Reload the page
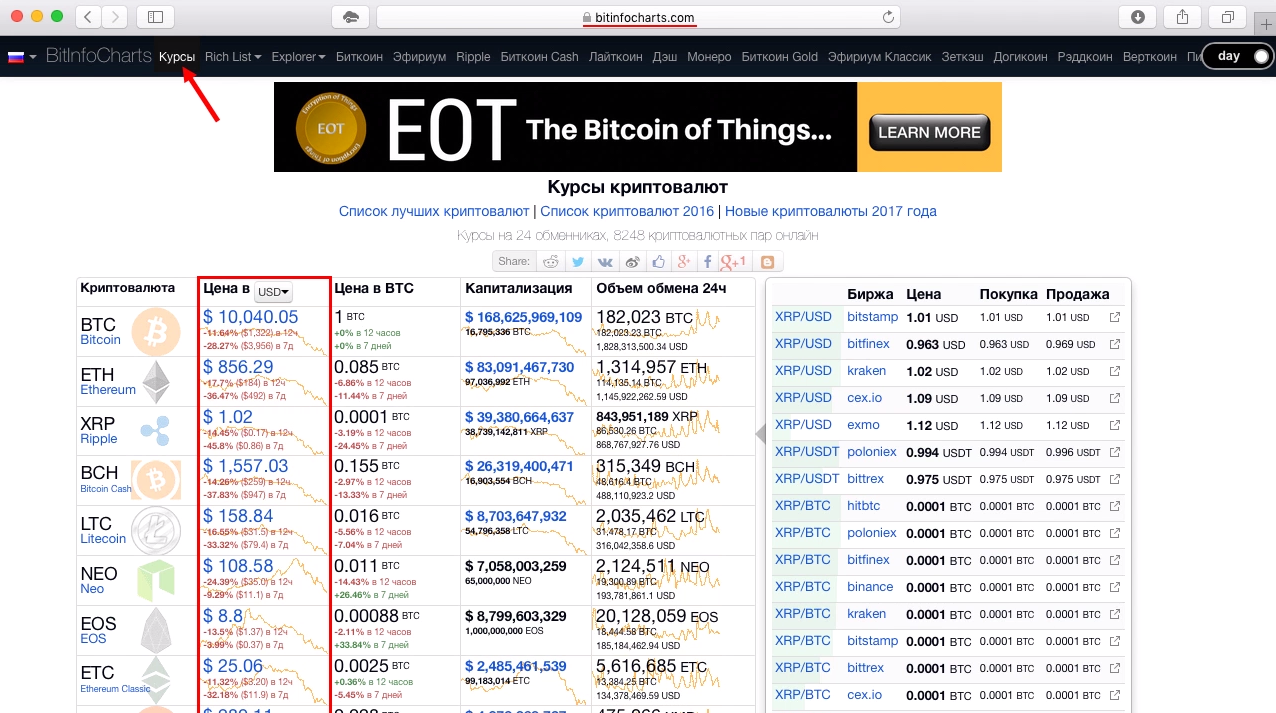The width and height of the screenshot is (1276, 713). (887, 17)
